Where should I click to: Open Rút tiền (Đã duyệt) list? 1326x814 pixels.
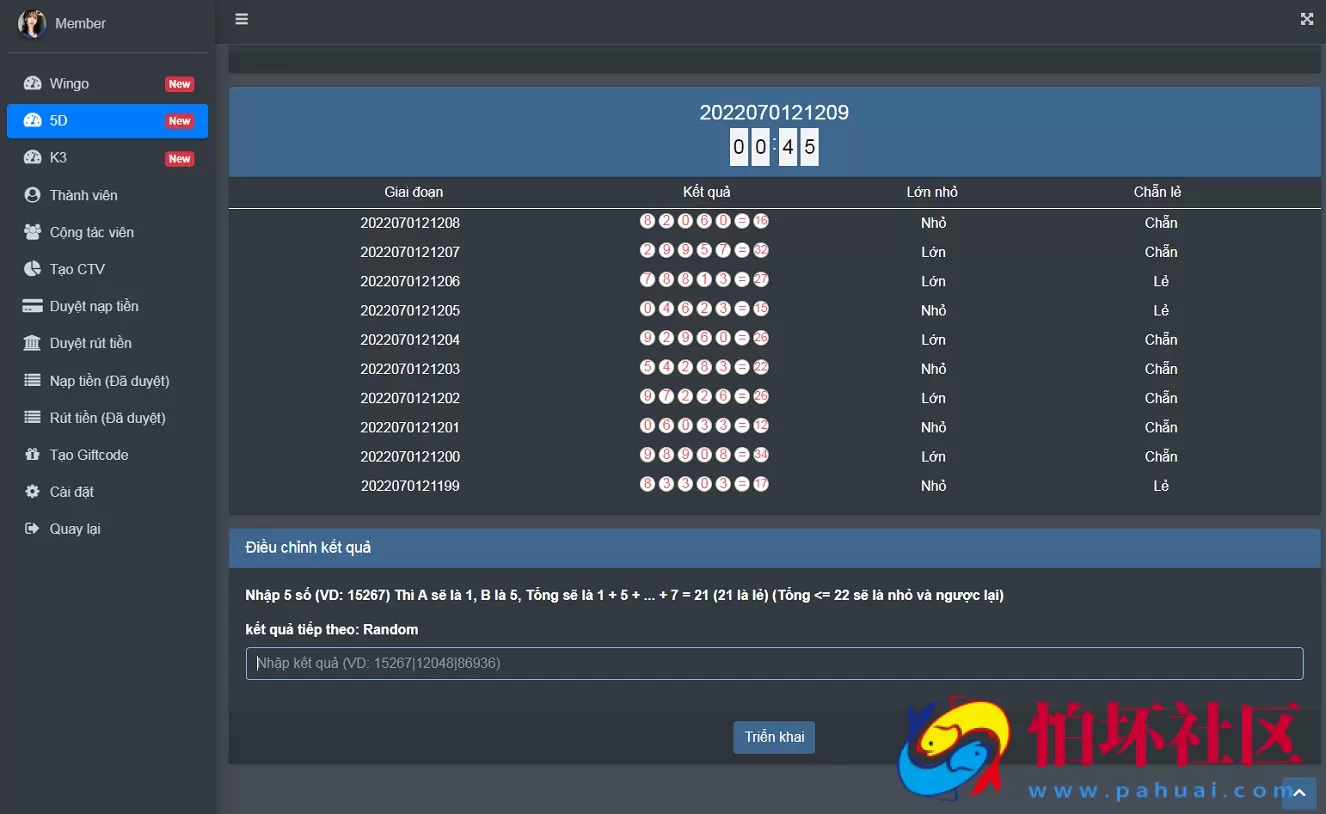click(x=107, y=418)
